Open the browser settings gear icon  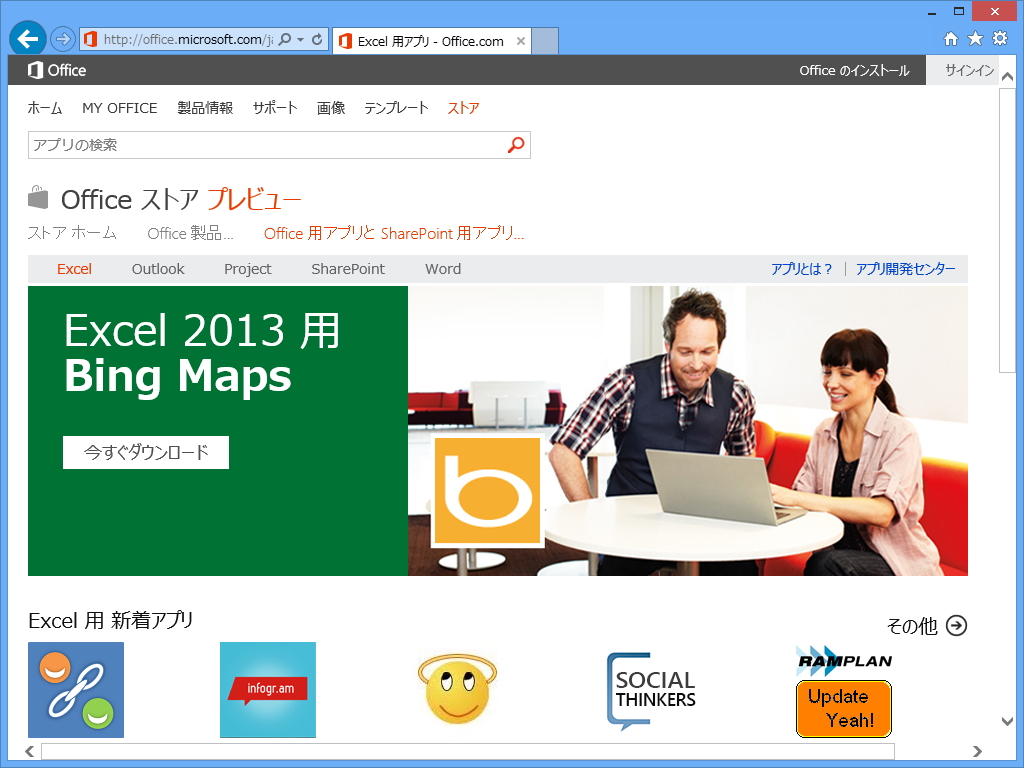(999, 38)
